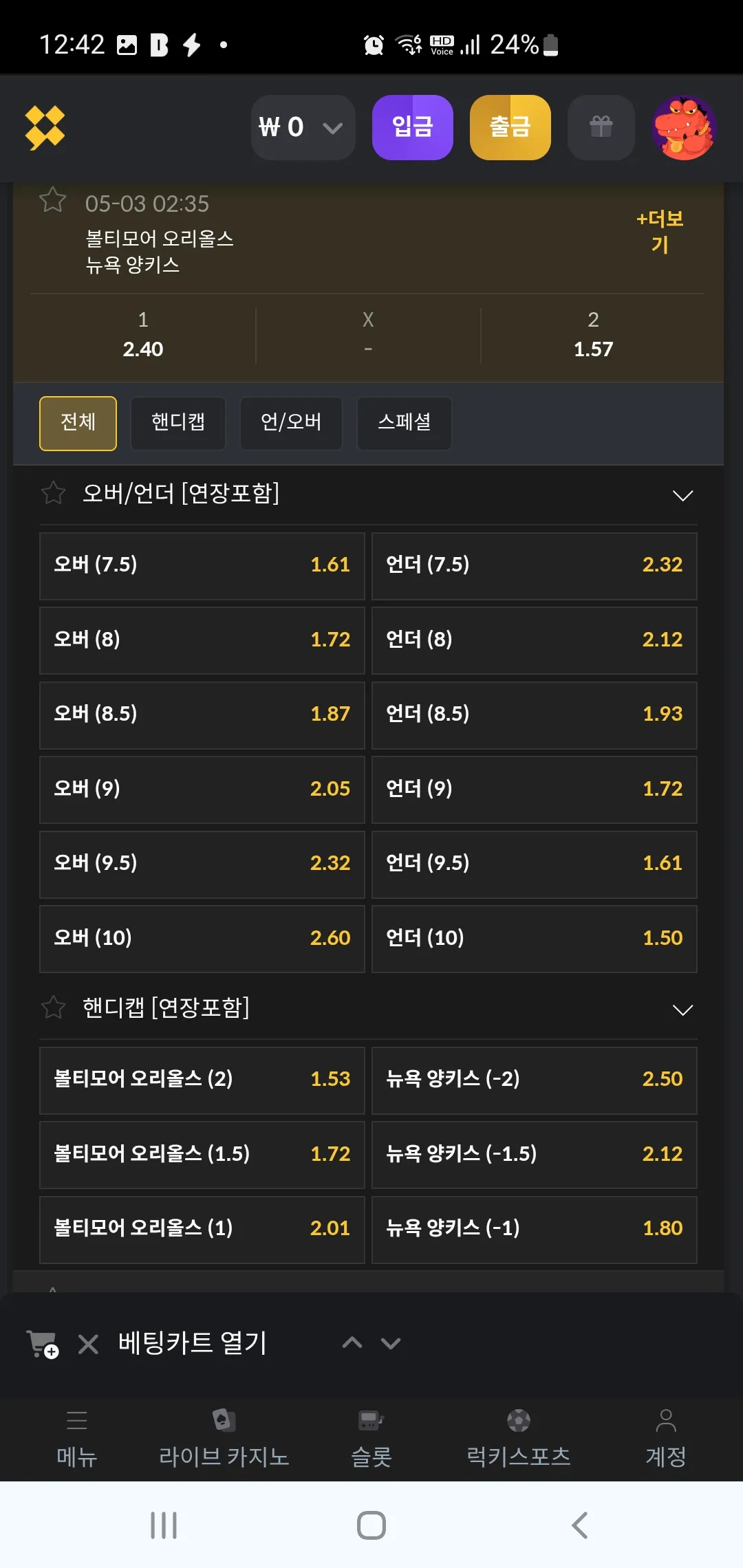Viewport: 743px width, 1568px height.
Task: Open 메뉴 hamburger icon in bottom bar
Action: tap(77, 1420)
